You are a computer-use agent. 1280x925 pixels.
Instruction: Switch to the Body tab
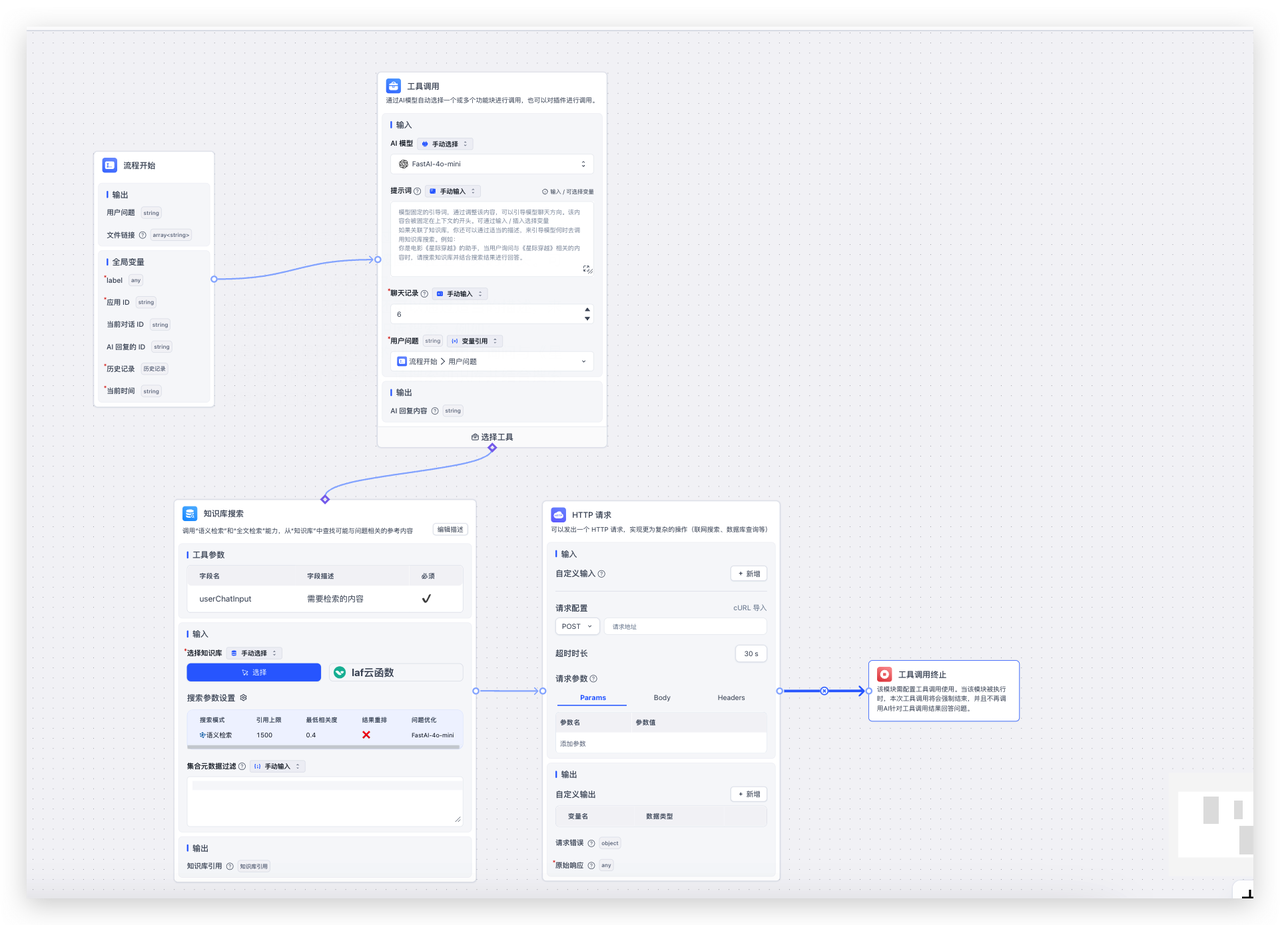[x=662, y=697]
